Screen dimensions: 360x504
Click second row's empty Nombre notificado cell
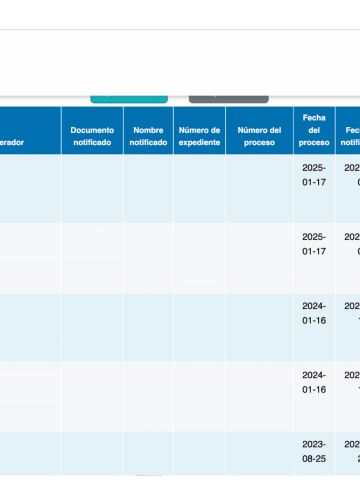pyautogui.click(x=148, y=258)
